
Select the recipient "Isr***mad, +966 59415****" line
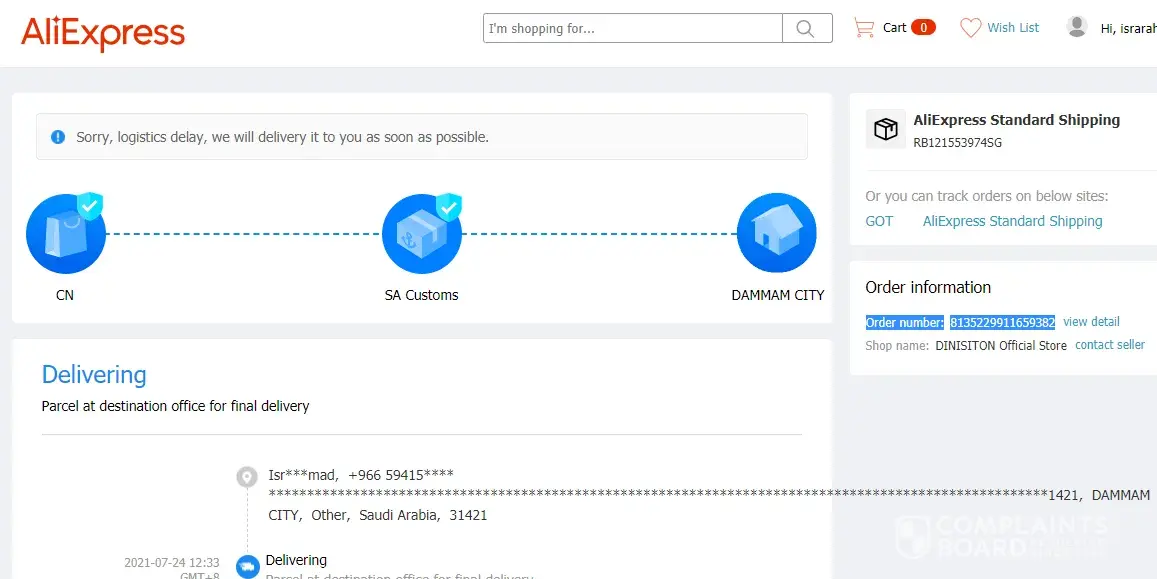(361, 475)
